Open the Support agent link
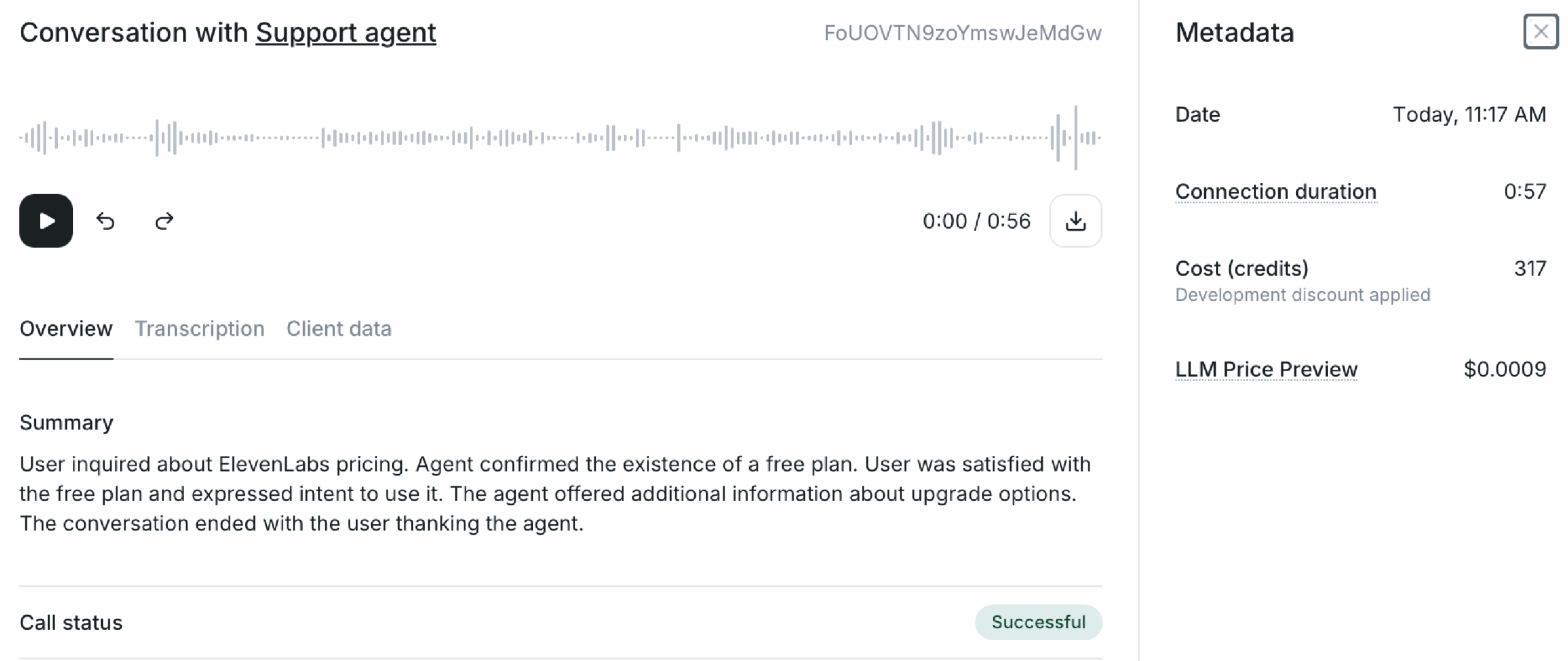The height and width of the screenshot is (661, 1568). click(x=345, y=32)
